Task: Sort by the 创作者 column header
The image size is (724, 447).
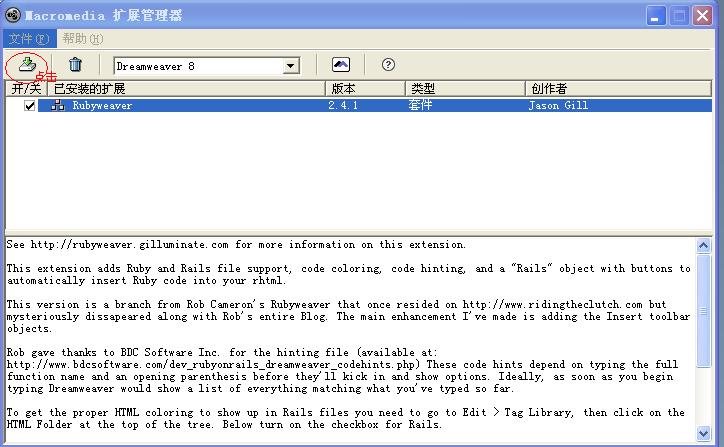Action: (x=618, y=89)
